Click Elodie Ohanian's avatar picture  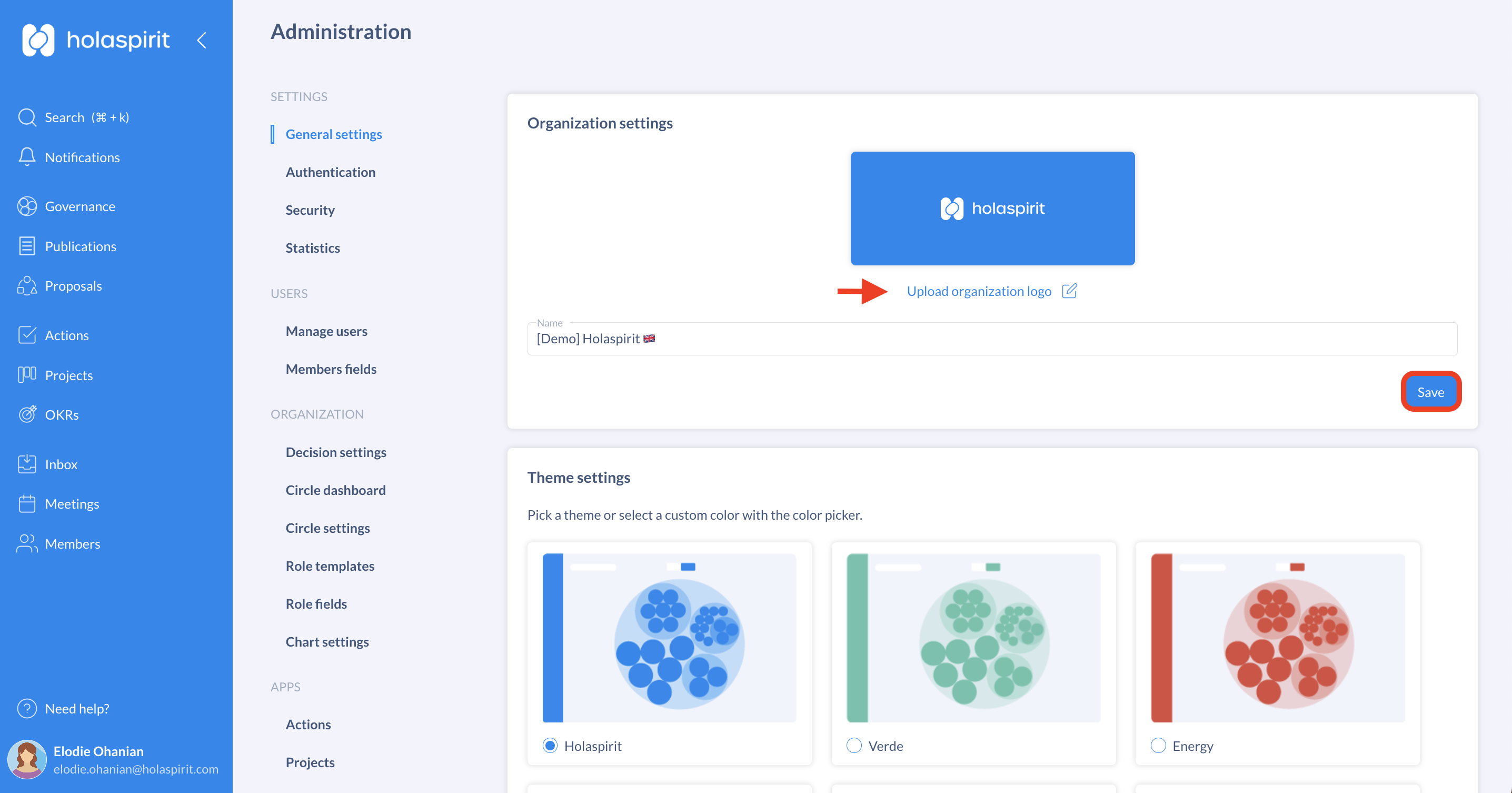[27, 759]
